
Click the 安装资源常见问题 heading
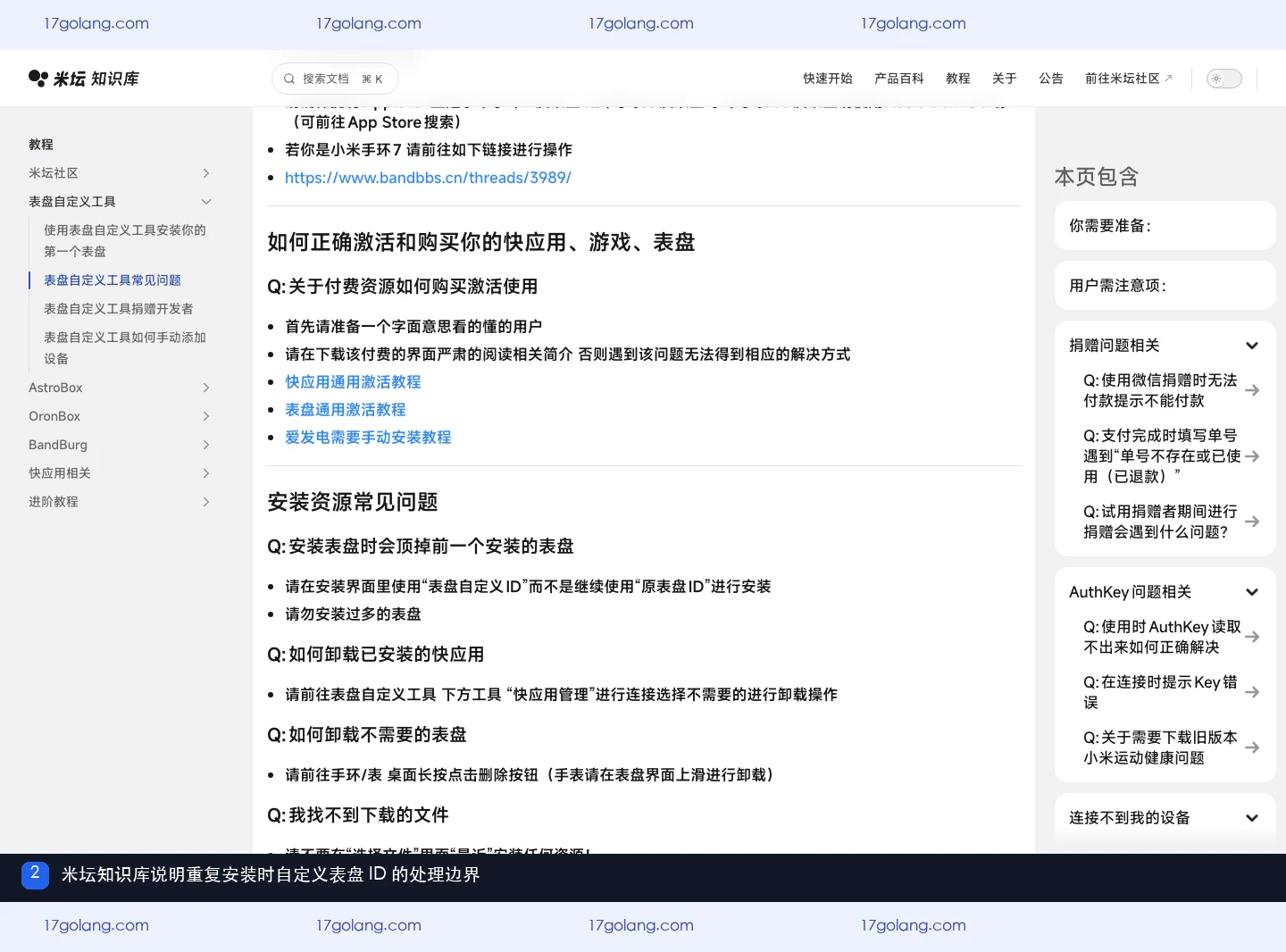coord(353,502)
